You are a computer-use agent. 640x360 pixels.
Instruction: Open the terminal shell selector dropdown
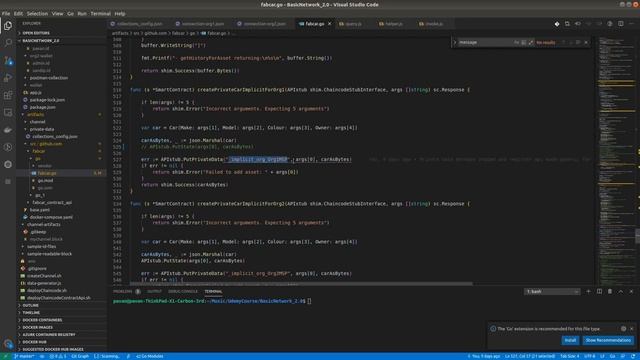(552, 291)
